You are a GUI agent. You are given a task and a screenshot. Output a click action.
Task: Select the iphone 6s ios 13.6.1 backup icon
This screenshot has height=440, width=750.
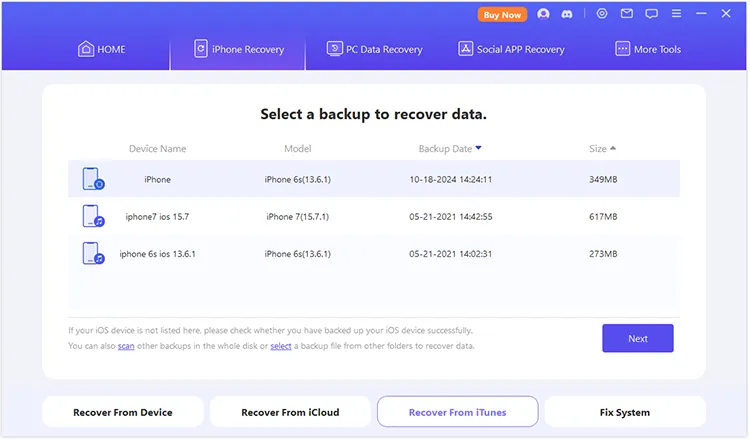click(x=93, y=253)
